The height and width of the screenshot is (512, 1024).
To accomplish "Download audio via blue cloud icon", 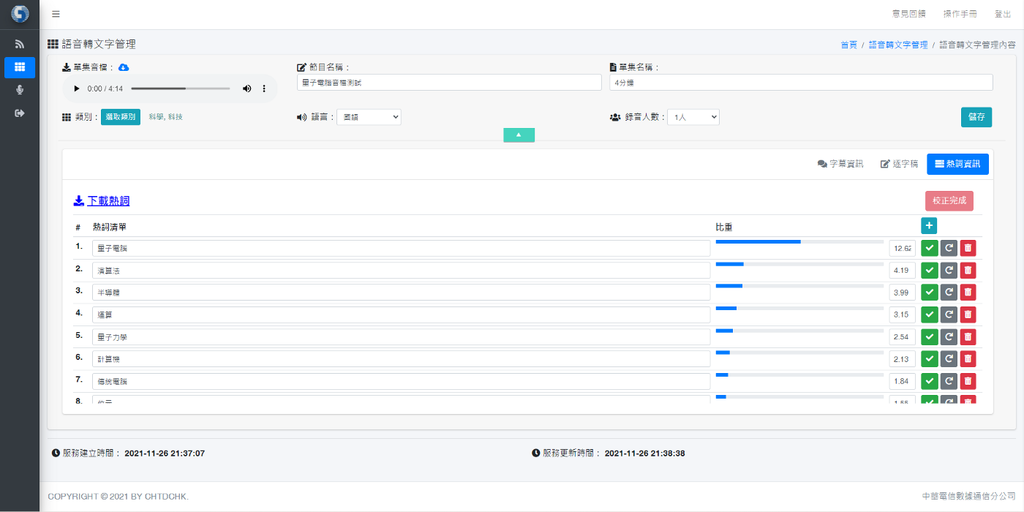I will click(x=124, y=67).
